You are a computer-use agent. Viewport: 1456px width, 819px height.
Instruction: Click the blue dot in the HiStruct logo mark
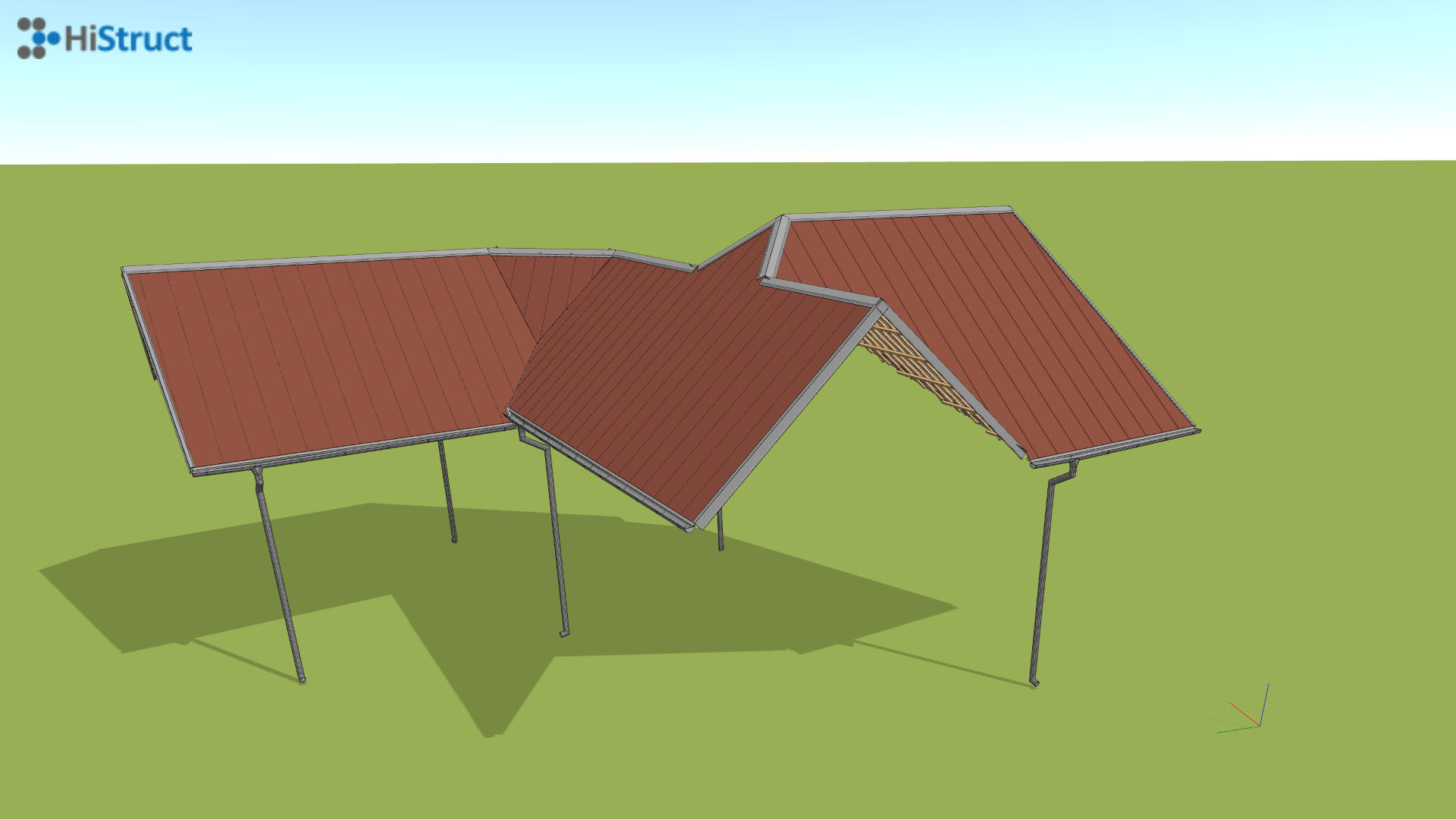coord(37,38)
